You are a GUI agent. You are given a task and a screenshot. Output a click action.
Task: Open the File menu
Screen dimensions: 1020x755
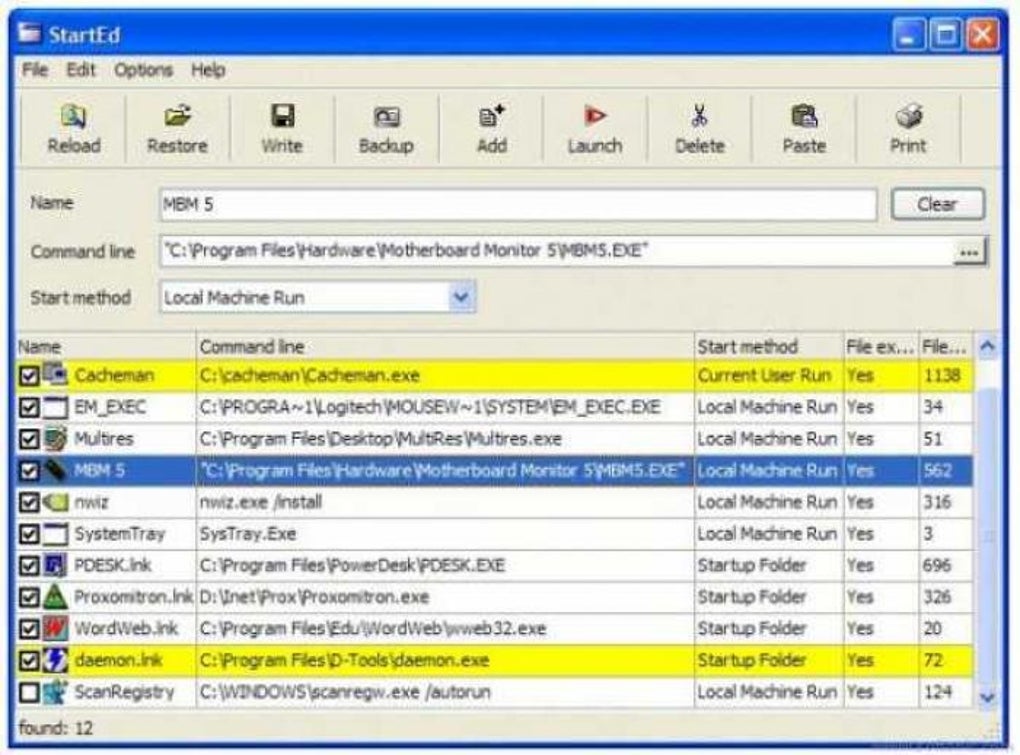pyautogui.click(x=35, y=70)
